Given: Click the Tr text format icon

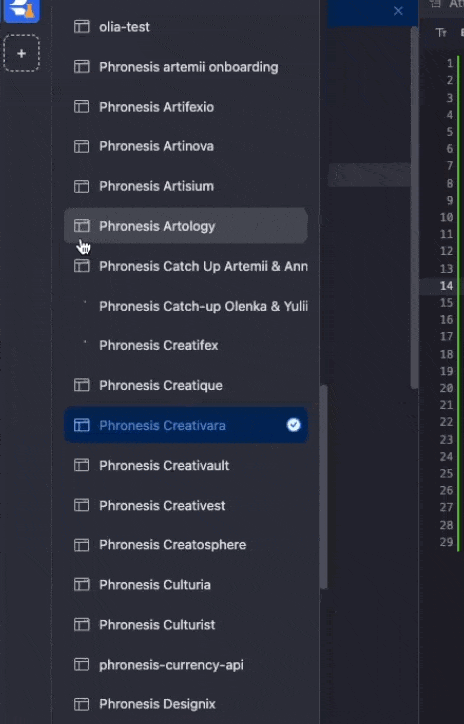Looking at the screenshot, I should (441, 32).
